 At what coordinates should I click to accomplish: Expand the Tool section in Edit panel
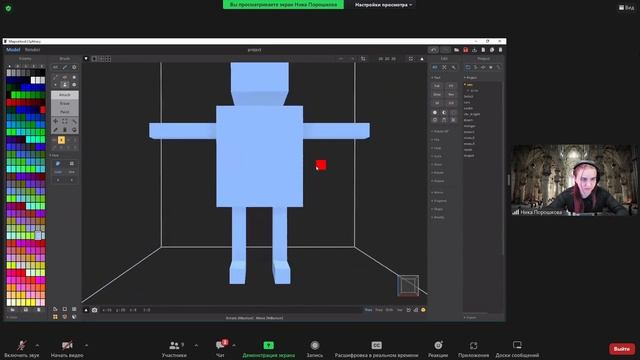click(436, 78)
